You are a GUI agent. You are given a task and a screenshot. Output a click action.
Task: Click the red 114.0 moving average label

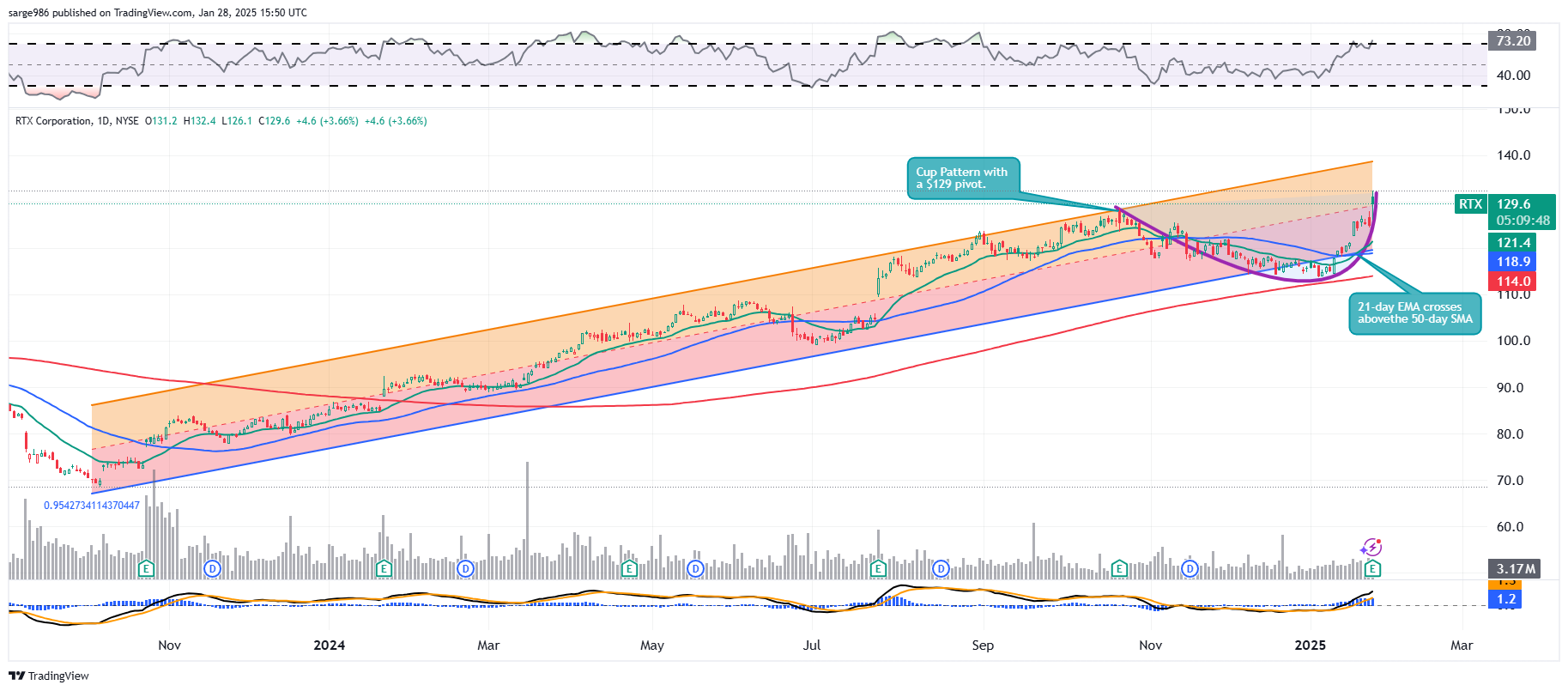point(1513,282)
